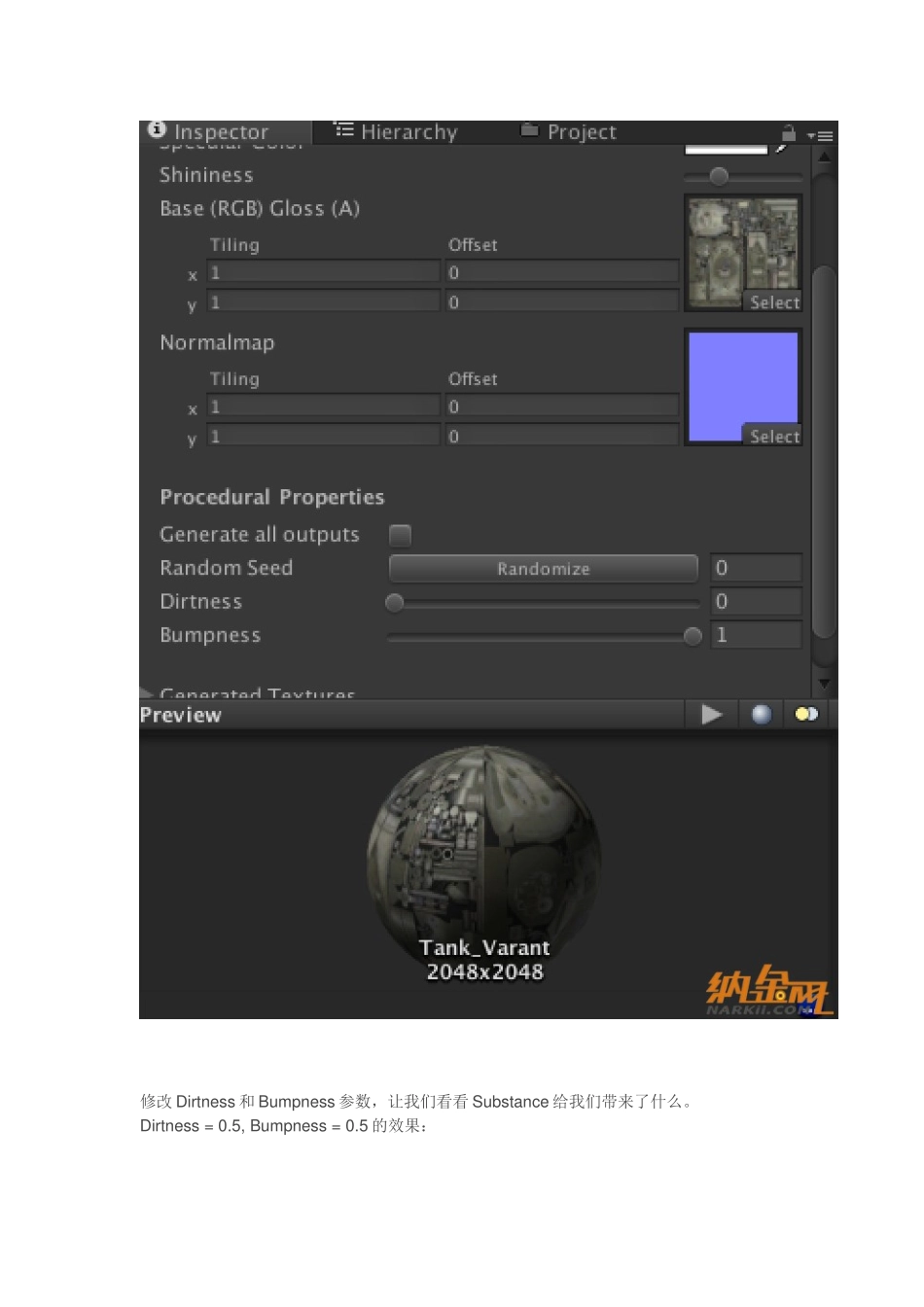
Task: Adjust the Shininess slider
Action: point(719,176)
